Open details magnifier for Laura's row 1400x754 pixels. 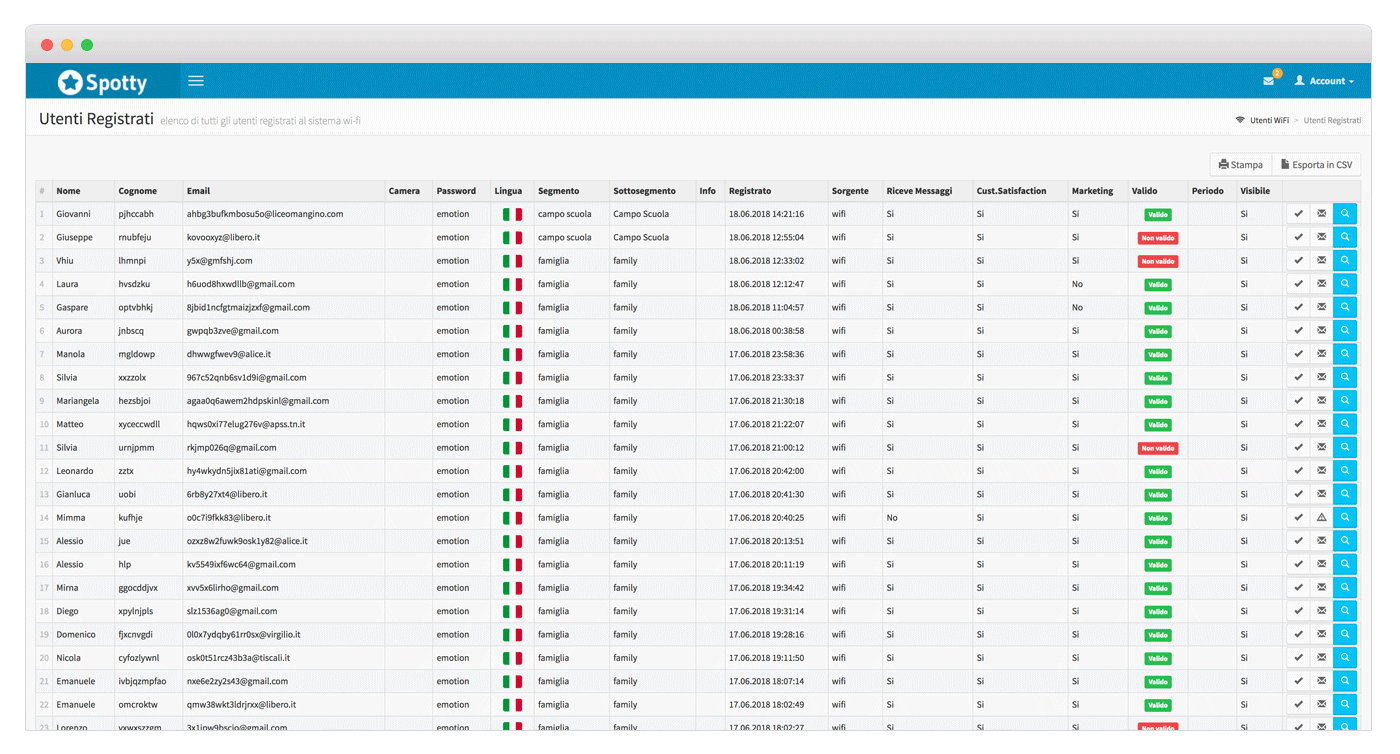pyautogui.click(x=1345, y=284)
